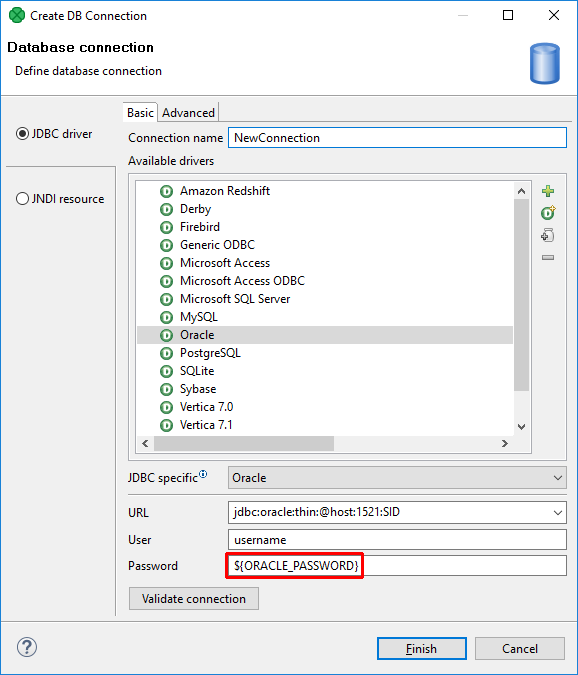Select Derby in drivers list
Screen dimensions: 578x675
(195, 209)
